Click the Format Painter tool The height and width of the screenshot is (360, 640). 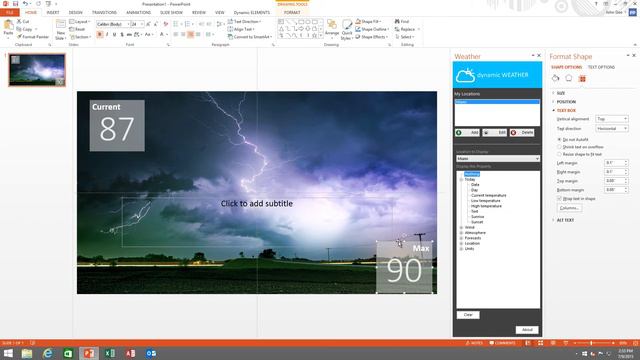33,37
